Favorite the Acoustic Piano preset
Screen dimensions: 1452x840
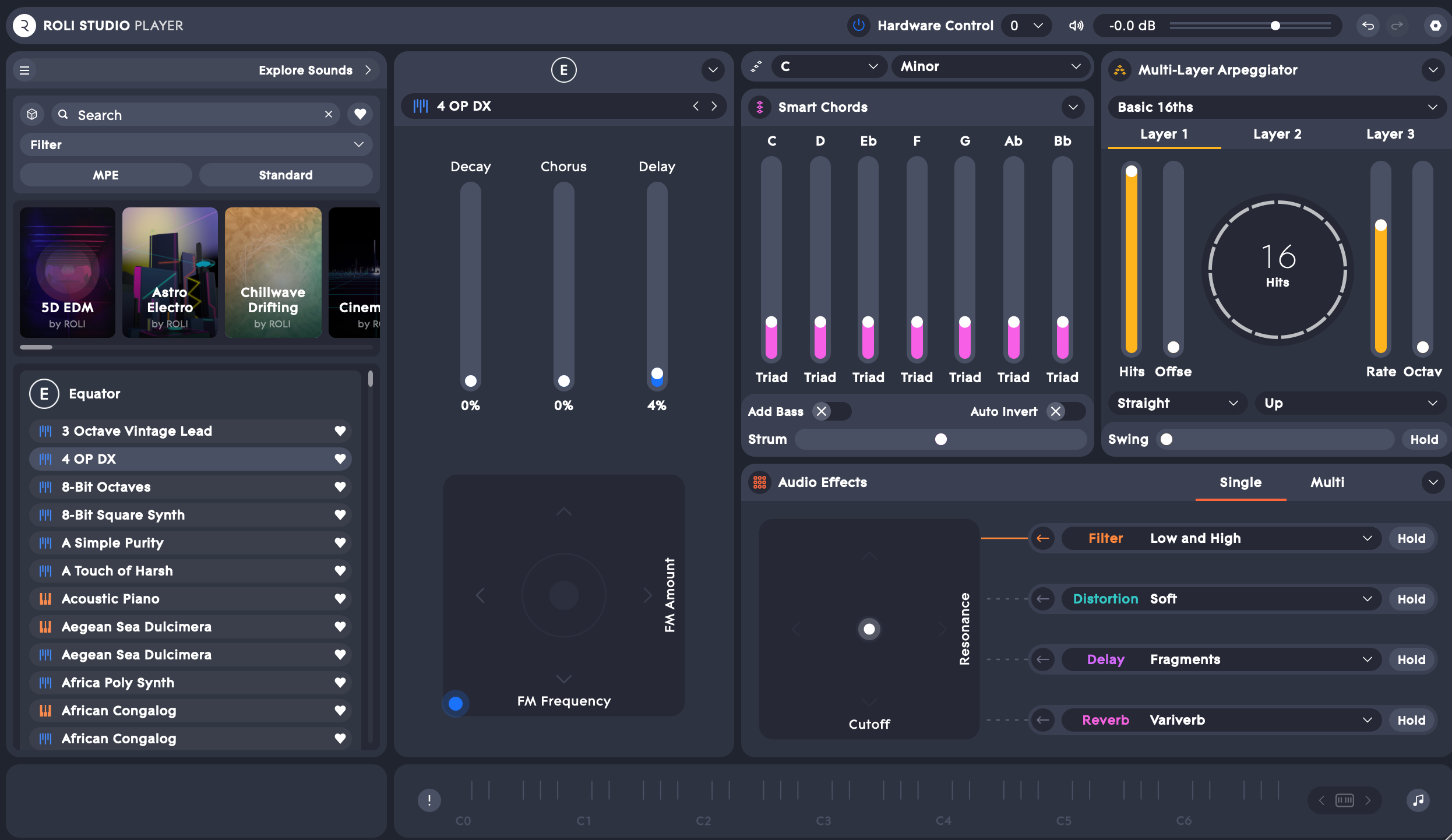340,598
